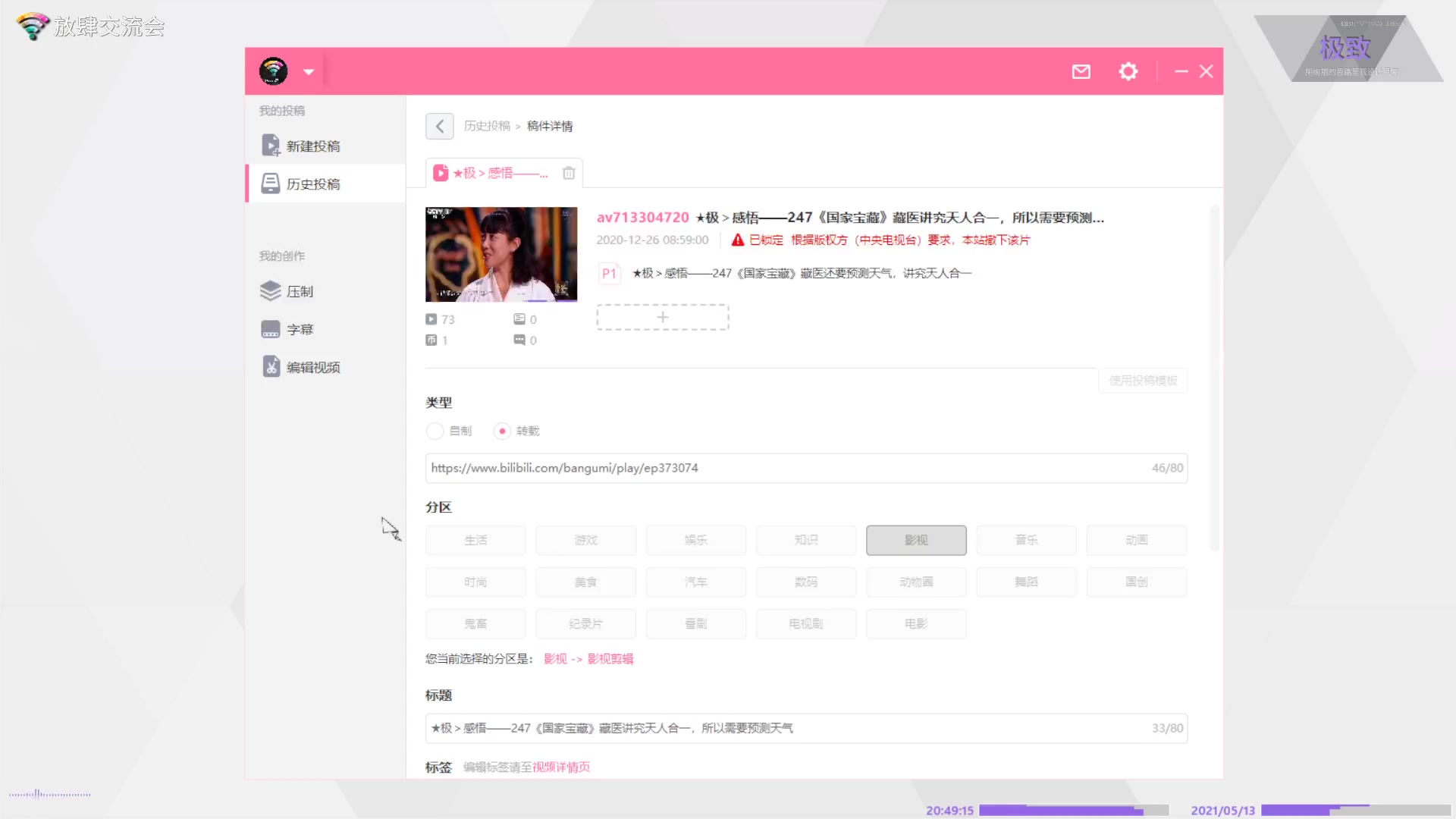The height and width of the screenshot is (819, 1456).
Task: Choose the 美食 category
Action: pyautogui.click(x=585, y=582)
